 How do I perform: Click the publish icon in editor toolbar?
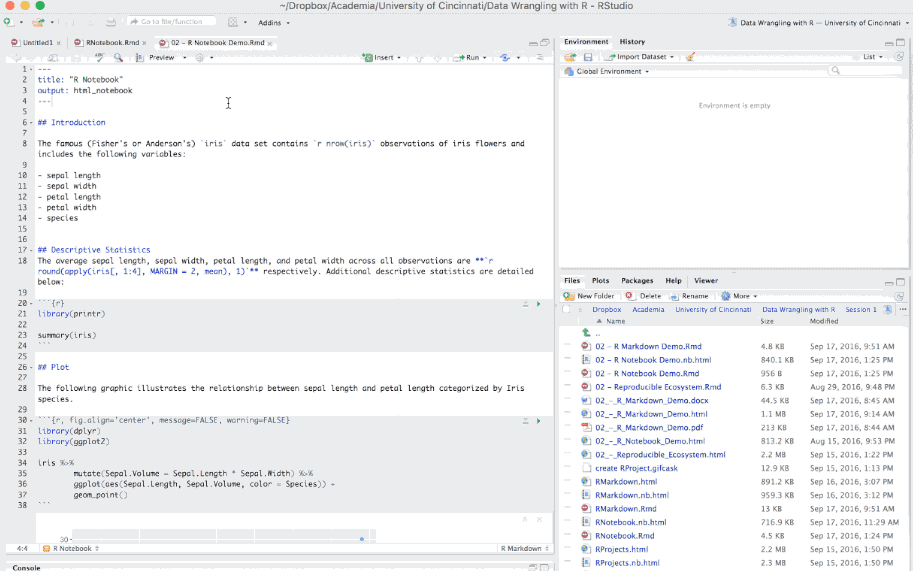pyautogui.click(x=505, y=57)
